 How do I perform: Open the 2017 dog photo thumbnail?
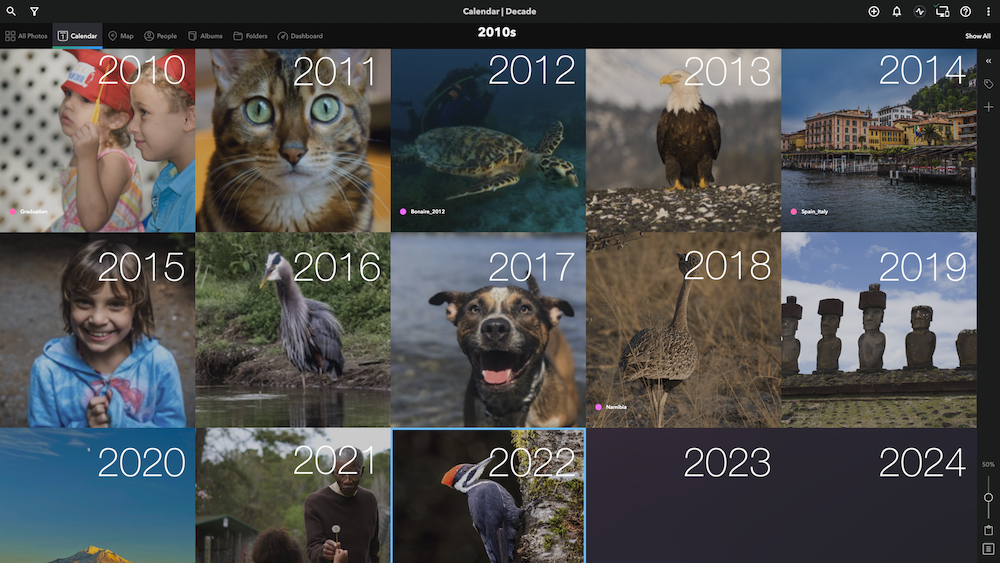[488, 330]
